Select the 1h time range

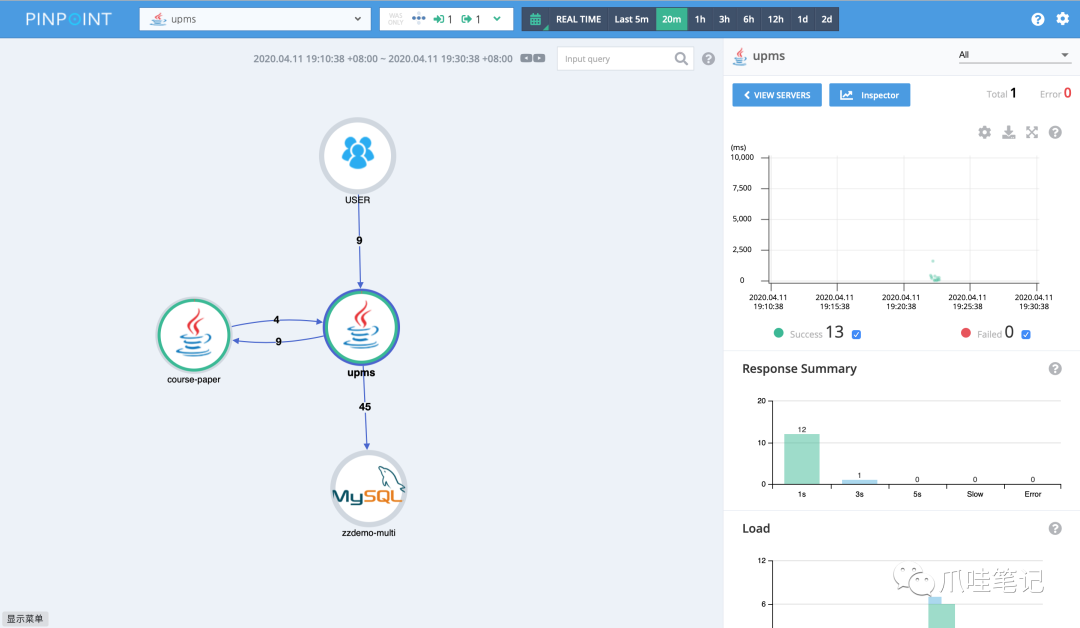(700, 19)
